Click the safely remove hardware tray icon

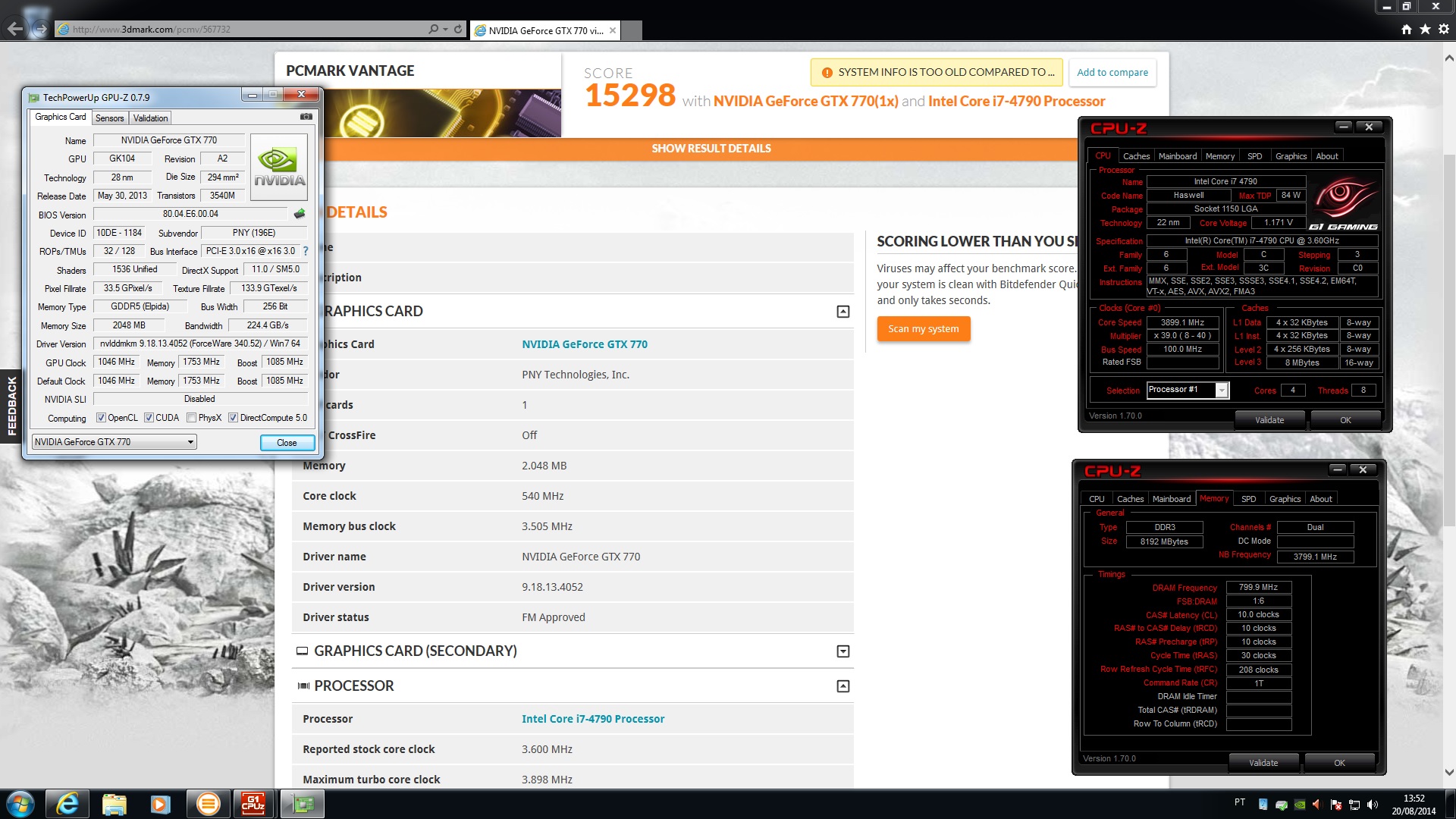1281,805
